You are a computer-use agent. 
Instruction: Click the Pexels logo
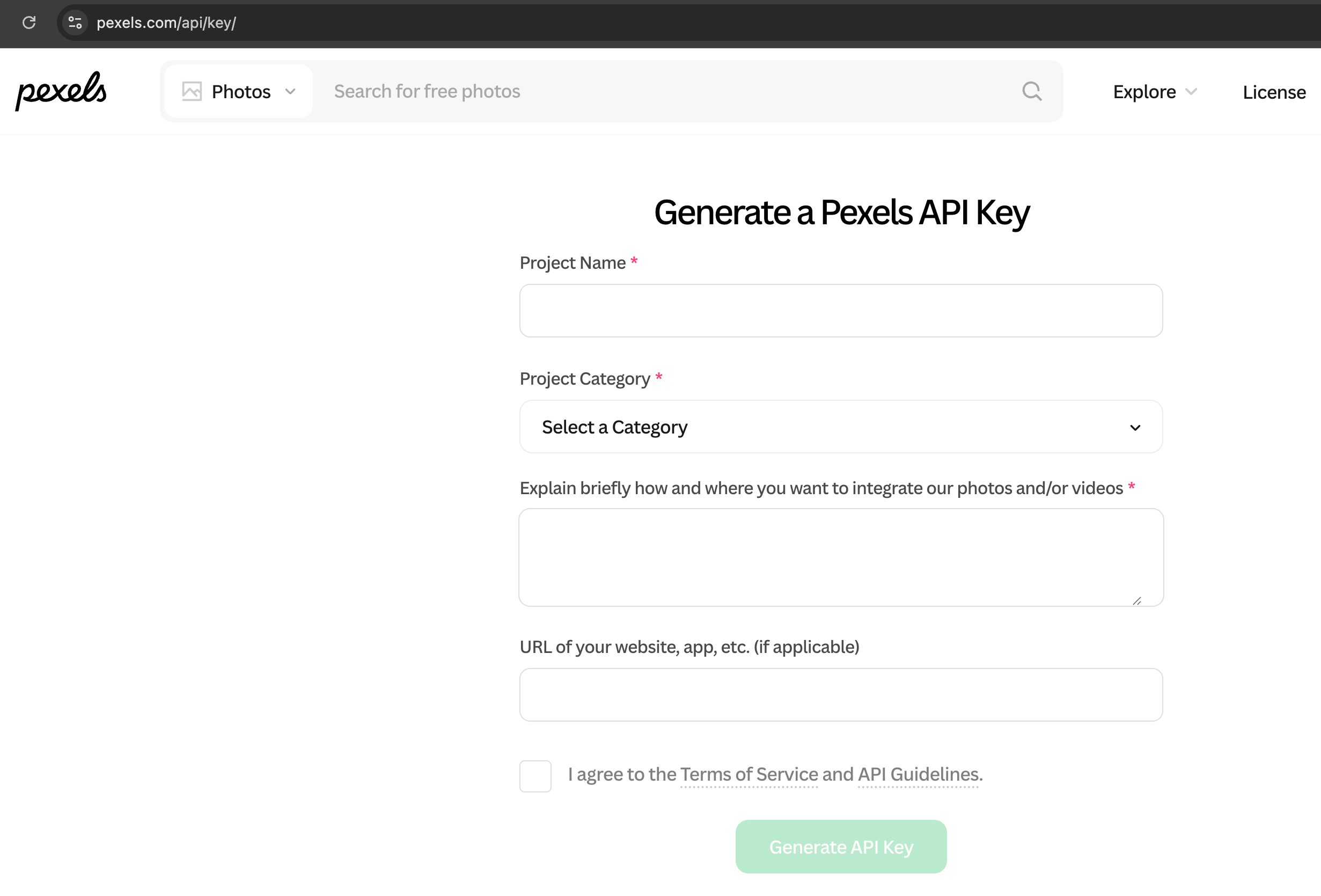[x=61, y=91]
